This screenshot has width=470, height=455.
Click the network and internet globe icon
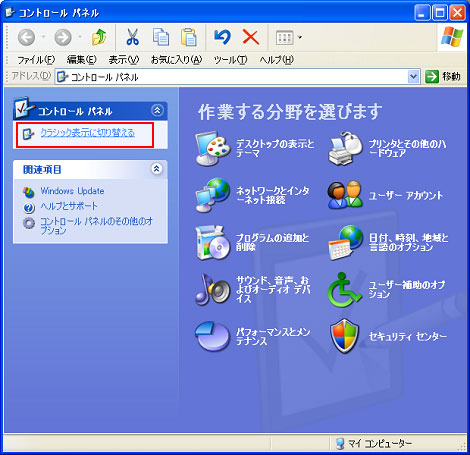pyautogui.click(x=213, y=195)
